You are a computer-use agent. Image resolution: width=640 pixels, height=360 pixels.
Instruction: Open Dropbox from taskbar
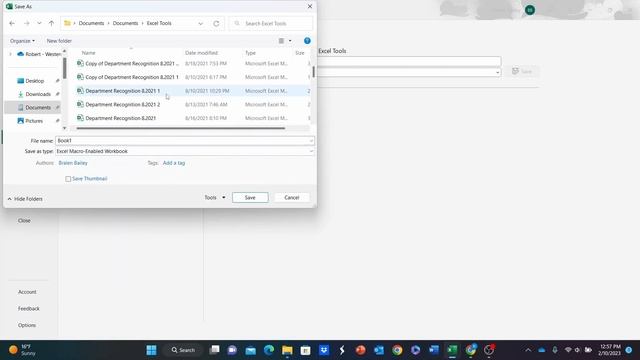tap(324, 350)
